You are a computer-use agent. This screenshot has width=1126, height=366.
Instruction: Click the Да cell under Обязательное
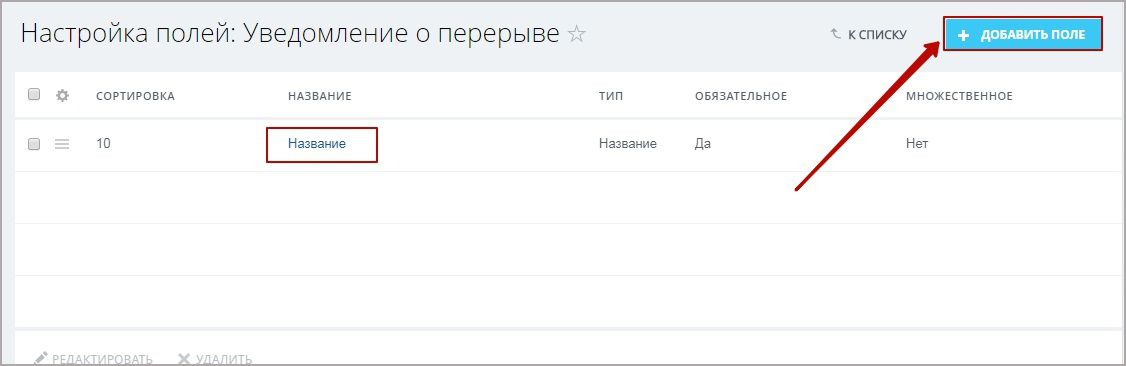[x=703, y=144]
